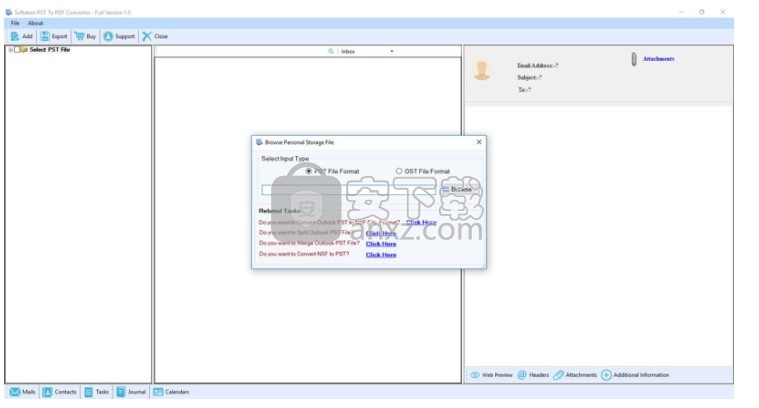This screenshot has height=408, width=759.
Task: Click the Export toolbar button
Action: [x=54, y=36]
